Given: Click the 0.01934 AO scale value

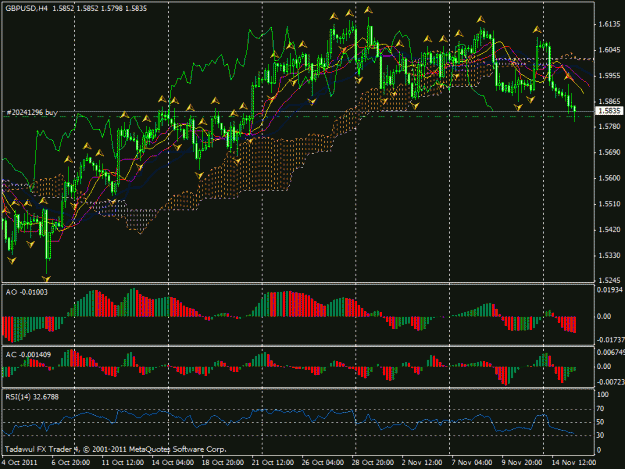Looking at the screenshot, I should coord(609,290).
